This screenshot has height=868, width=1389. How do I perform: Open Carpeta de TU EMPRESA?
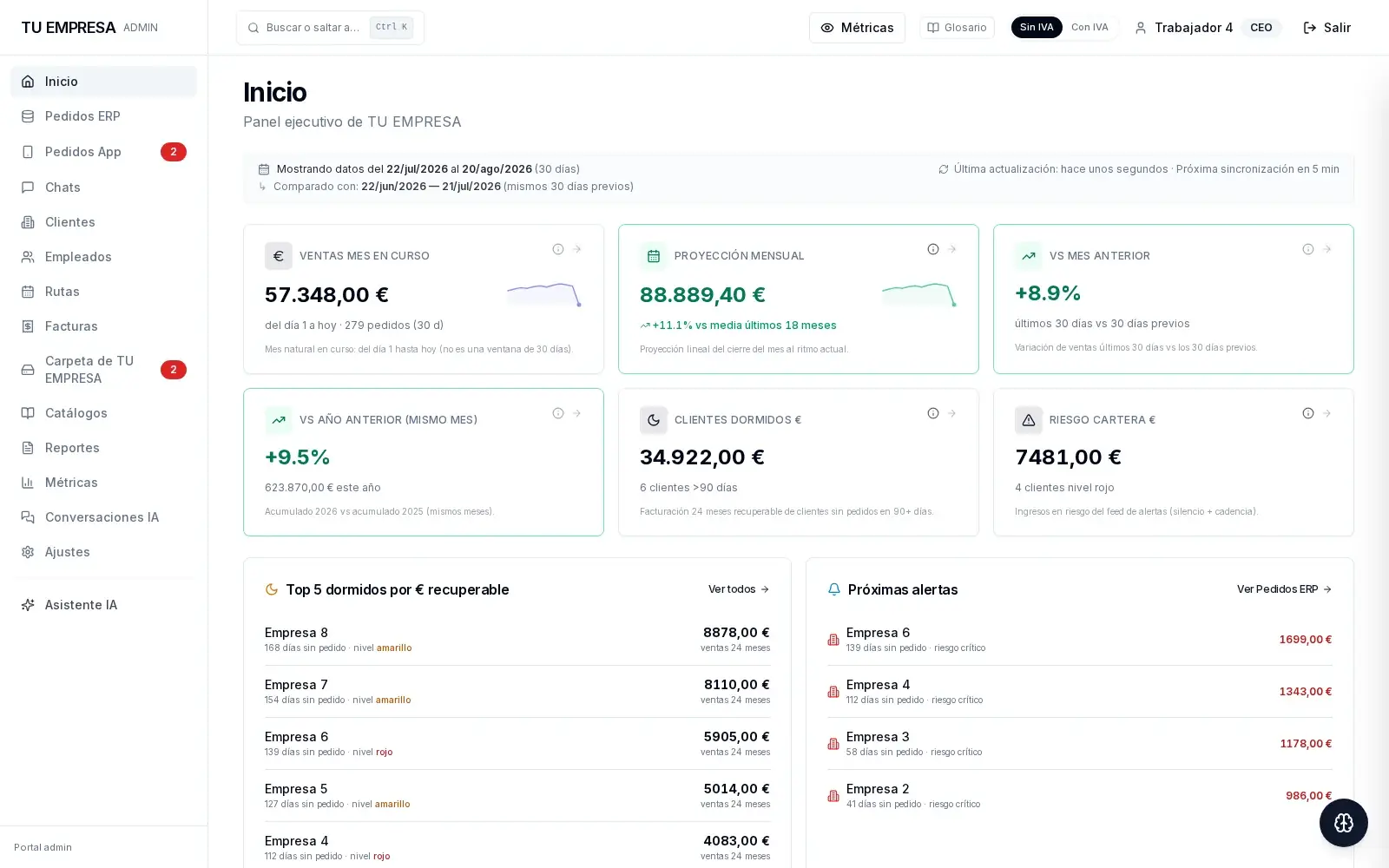[103, 370]
